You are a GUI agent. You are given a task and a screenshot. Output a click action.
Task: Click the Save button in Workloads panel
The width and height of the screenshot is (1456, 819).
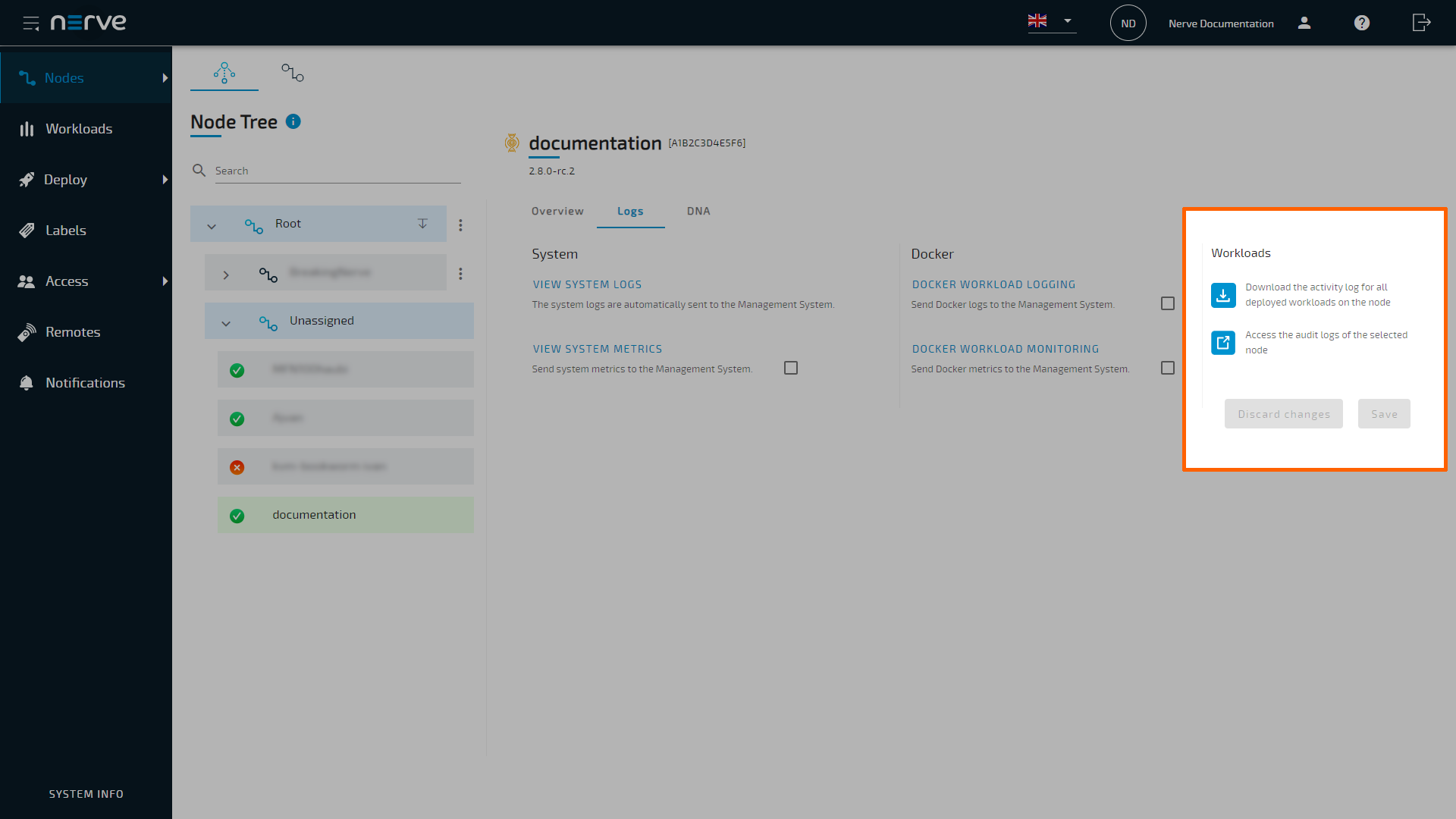click(1384, 413)
